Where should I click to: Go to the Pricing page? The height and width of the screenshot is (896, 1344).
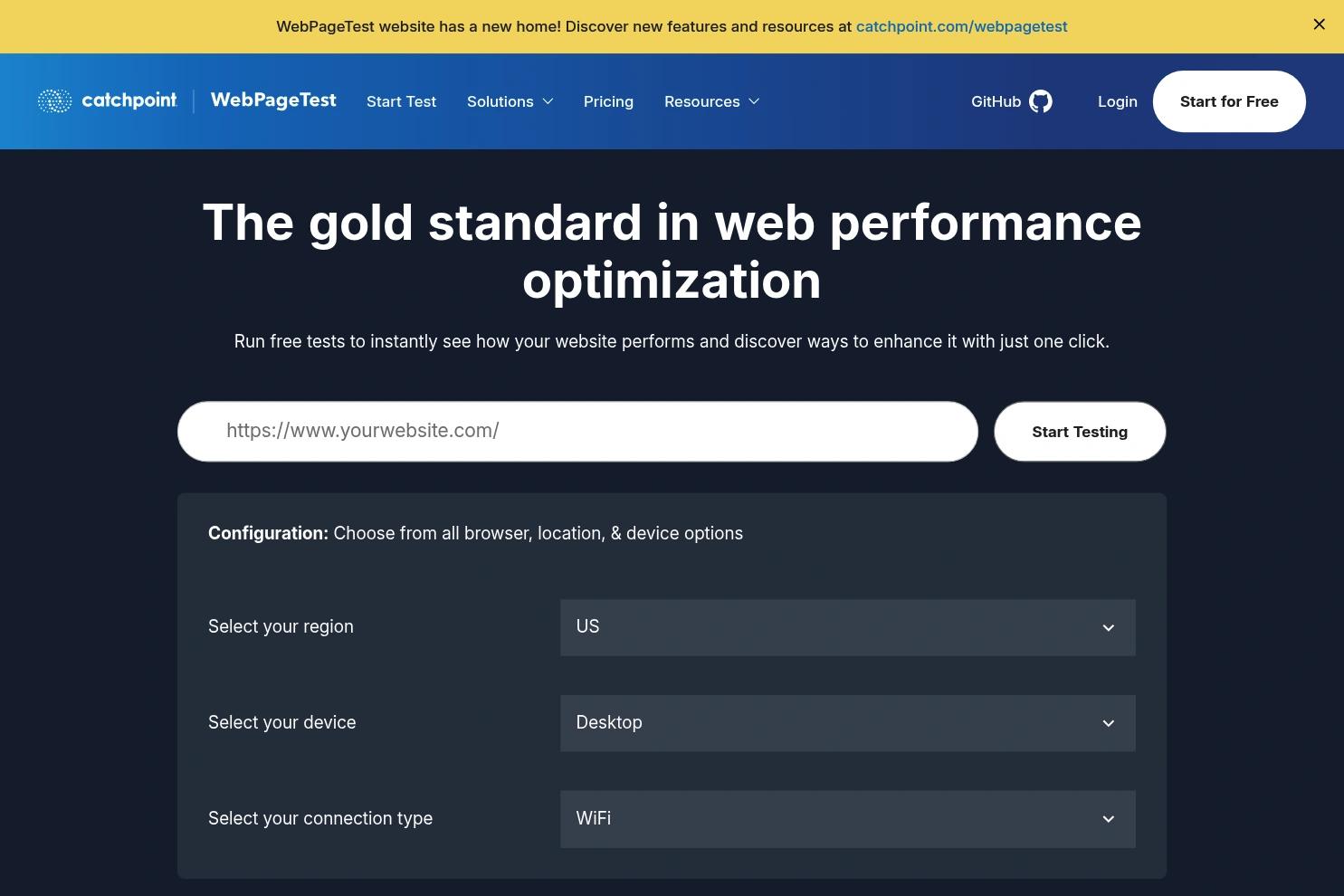(608, 101)
